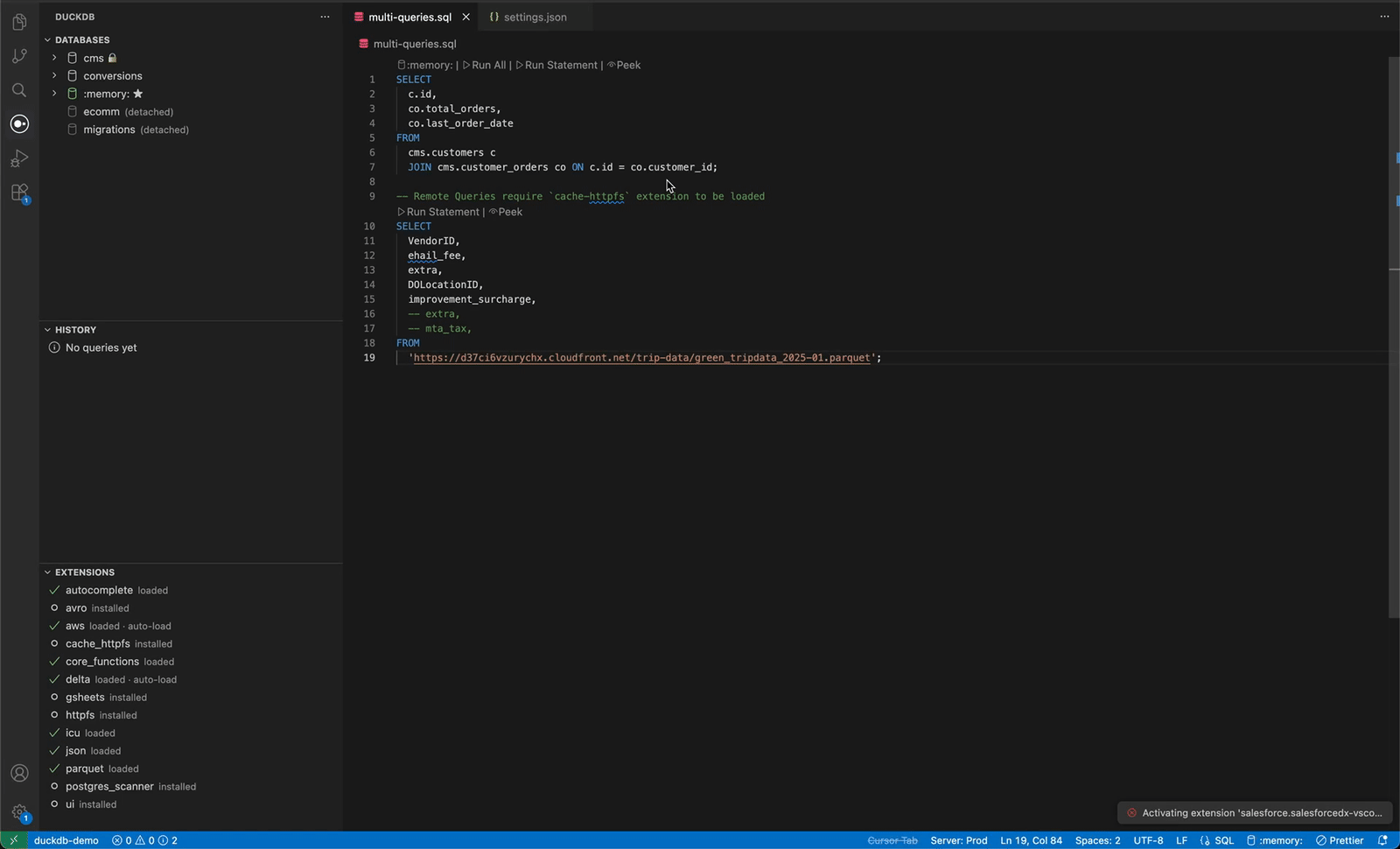Viewport: 1400px width, 849px height.
Task: Expand the :memory: database node
Action: 54,94
